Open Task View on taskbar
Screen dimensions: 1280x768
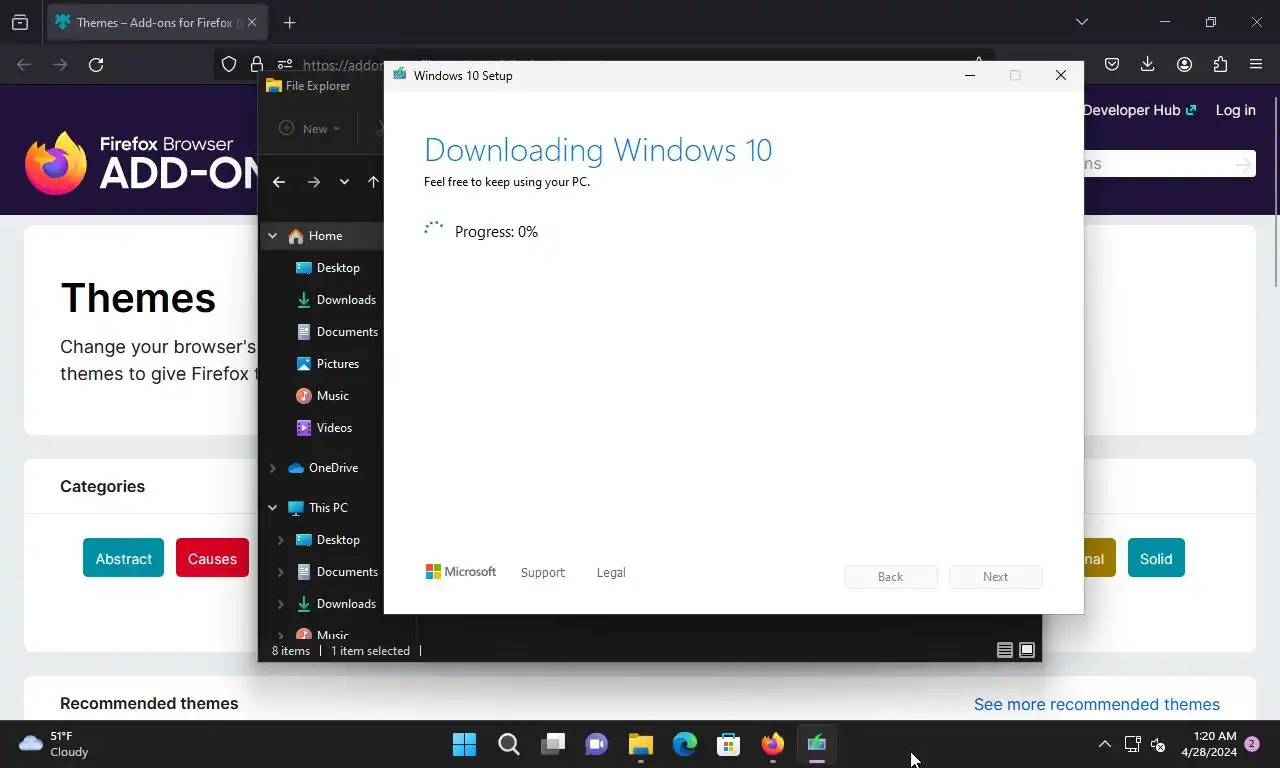552,744
